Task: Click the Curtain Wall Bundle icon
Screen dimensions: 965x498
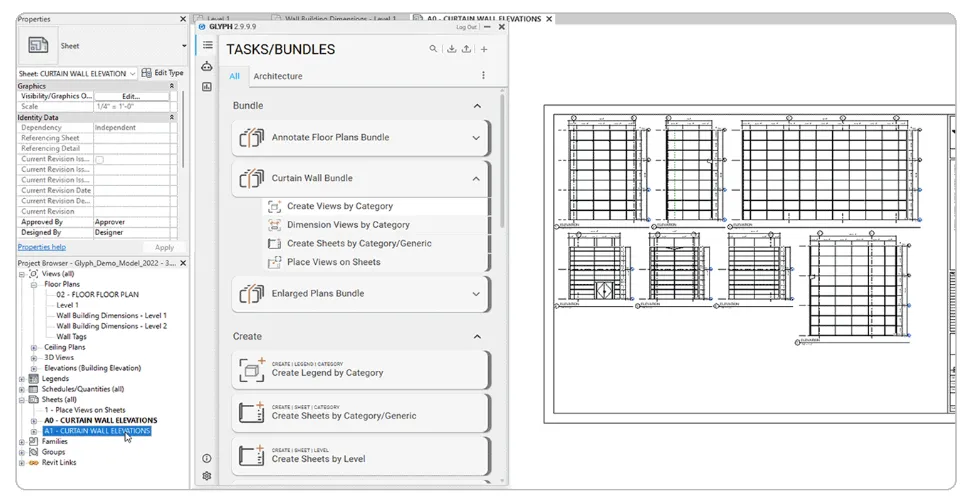Action: (x=252, y=179)
